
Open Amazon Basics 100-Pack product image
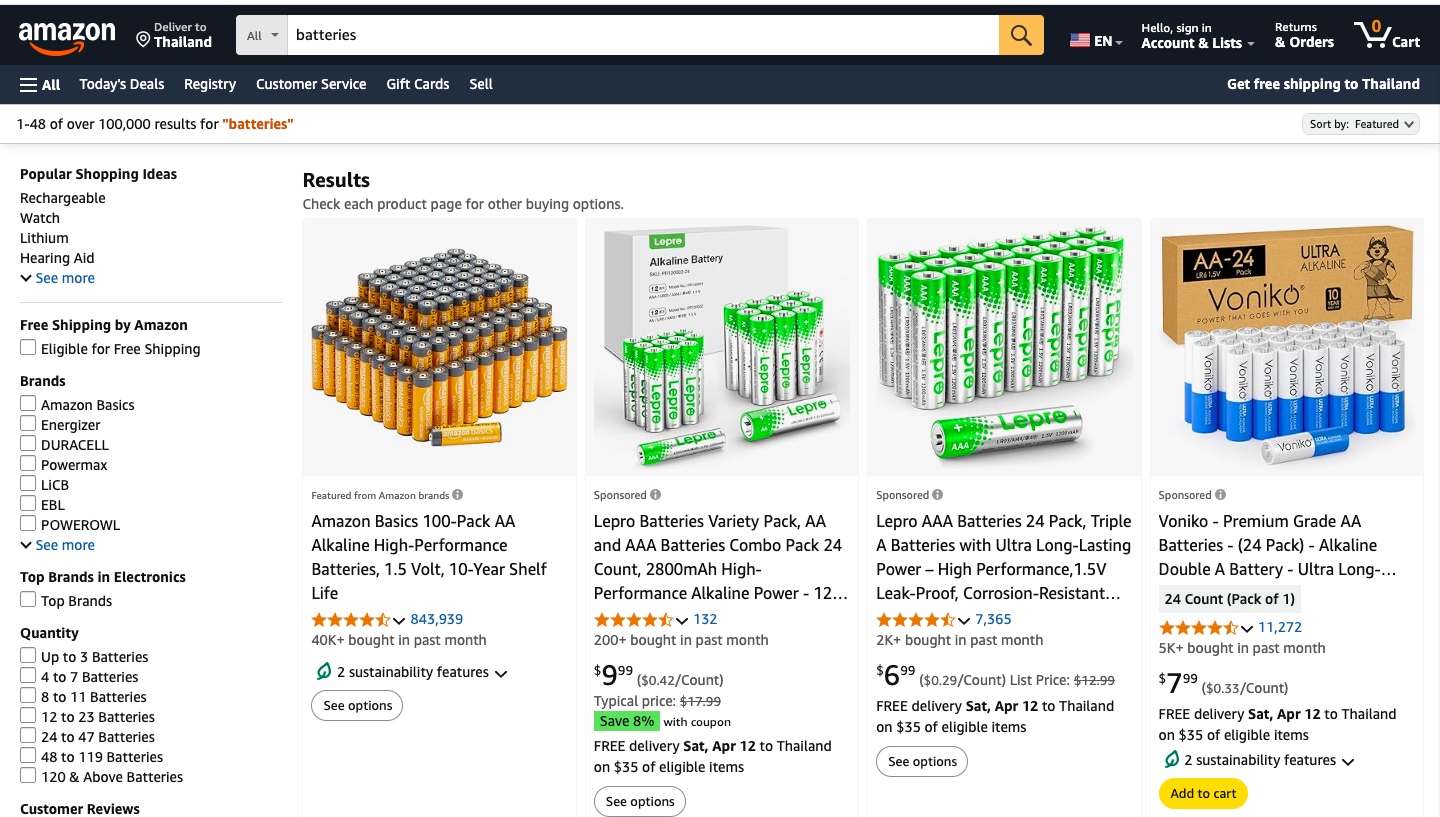coord(440,347)
